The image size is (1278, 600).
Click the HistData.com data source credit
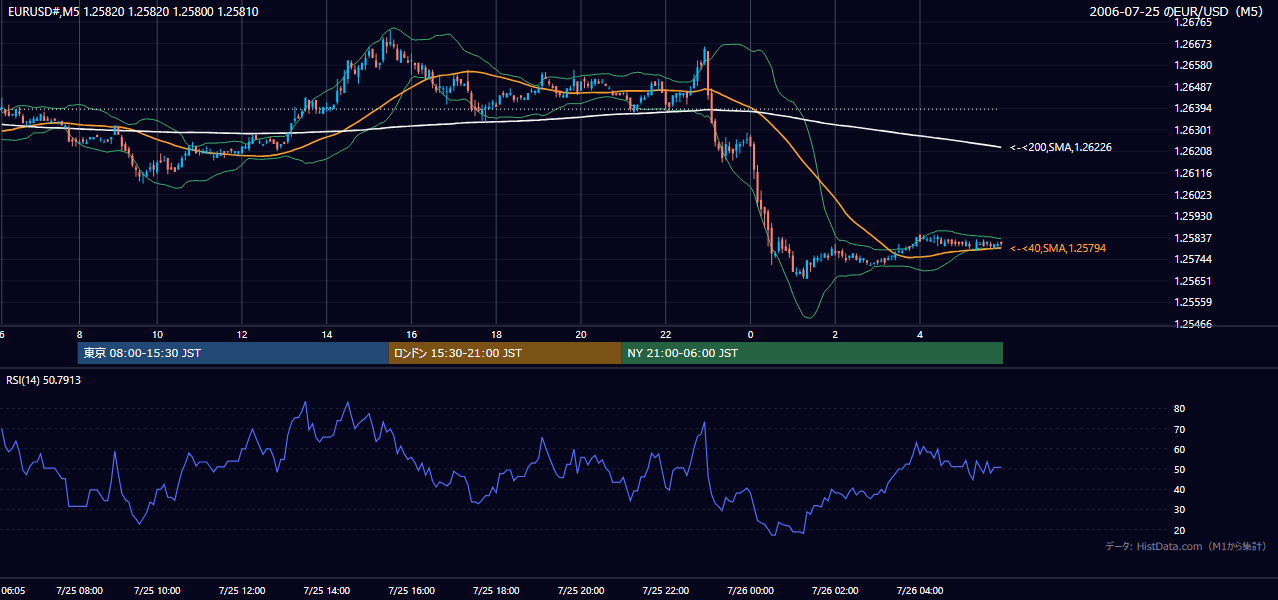tap(1186, 546)
